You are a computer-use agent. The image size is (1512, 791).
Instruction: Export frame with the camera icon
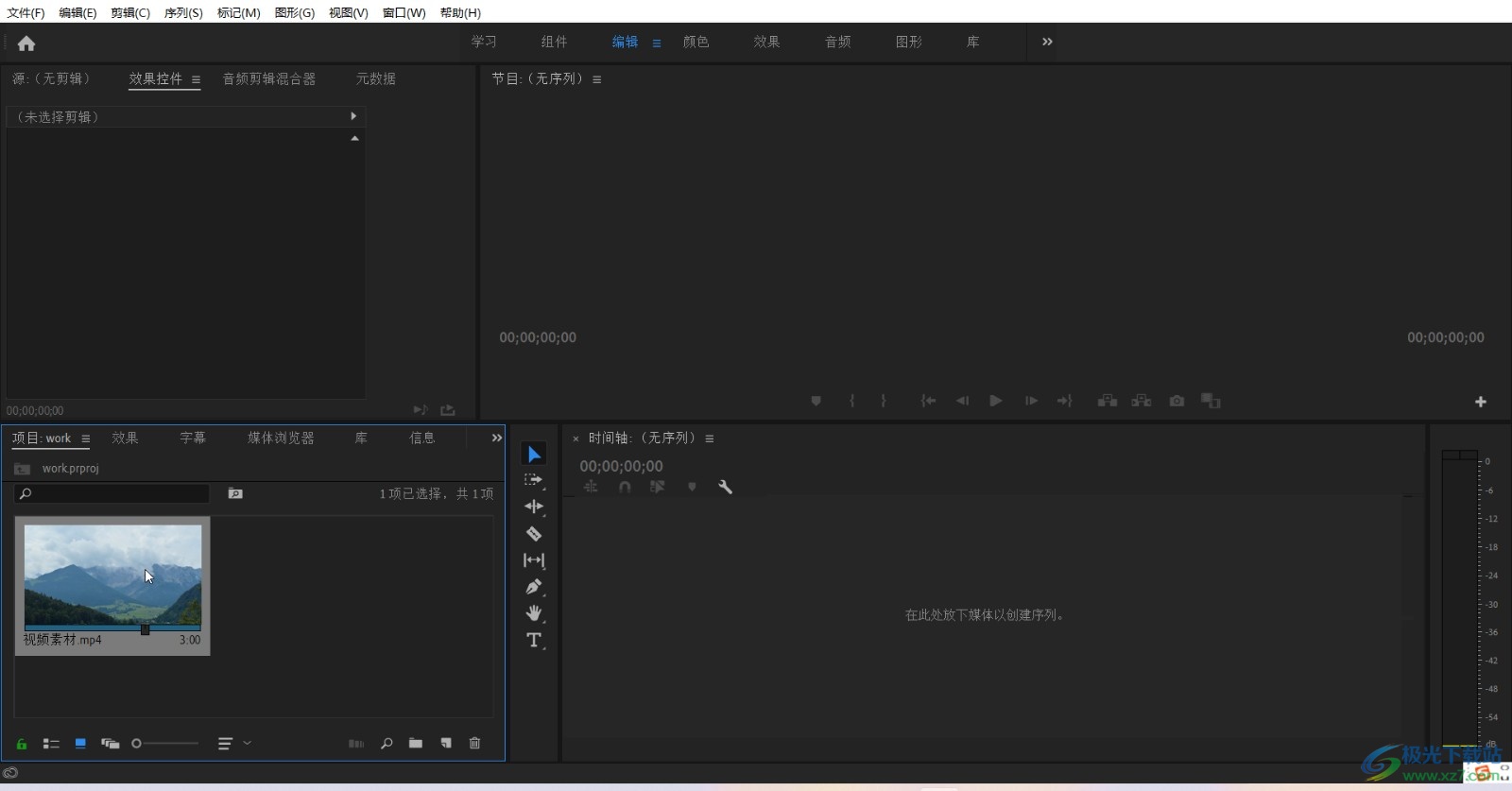(x=1177, y=401)
